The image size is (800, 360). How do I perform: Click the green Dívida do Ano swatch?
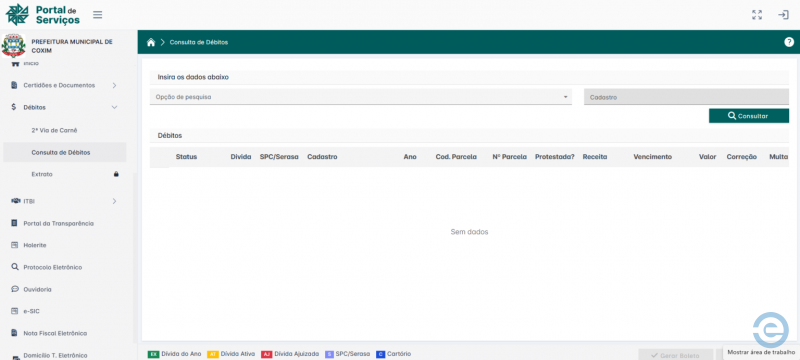click(x=153, y=354)
